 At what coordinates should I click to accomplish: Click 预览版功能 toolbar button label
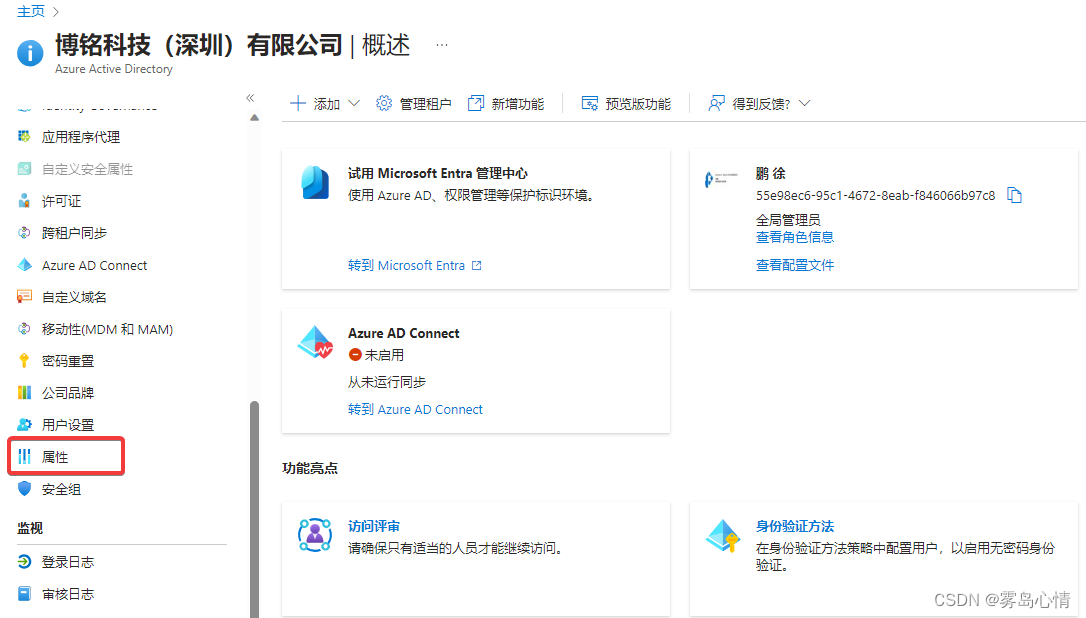point(638,104)
